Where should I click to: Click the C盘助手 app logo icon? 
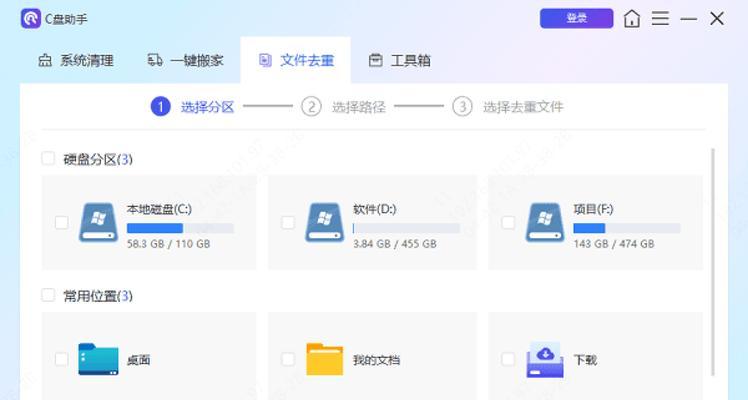tap(31, 19)
